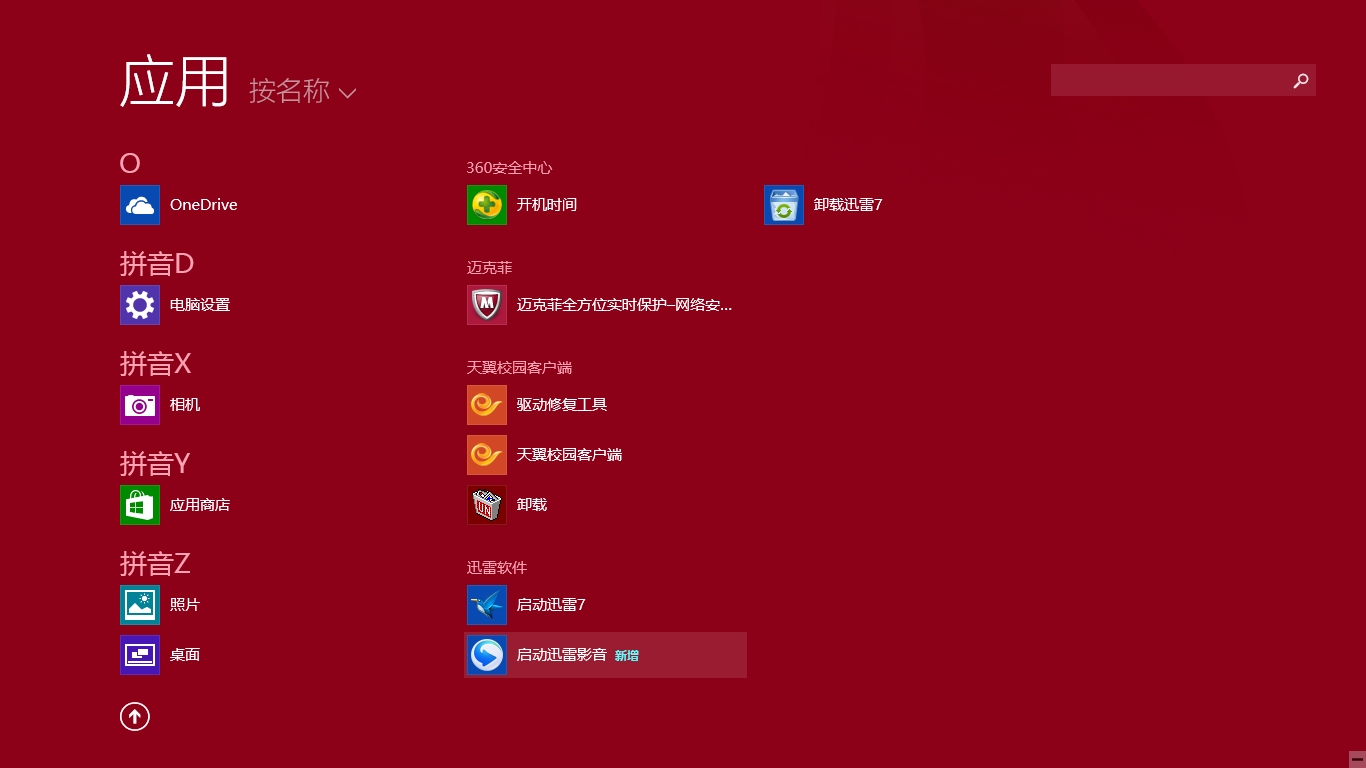Click the 卸载迅雷7 label

click(x=848, y=205)
